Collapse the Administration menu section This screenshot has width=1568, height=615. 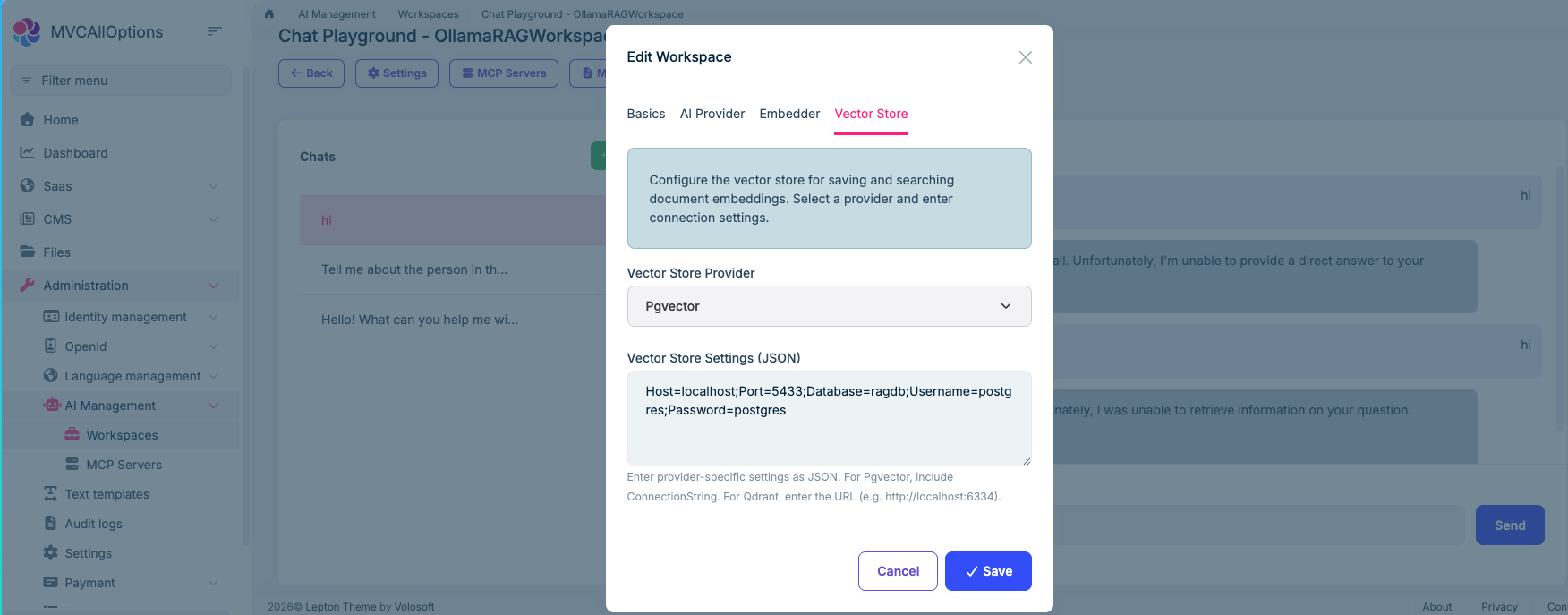pyautogui.click(x=213, y=286)
